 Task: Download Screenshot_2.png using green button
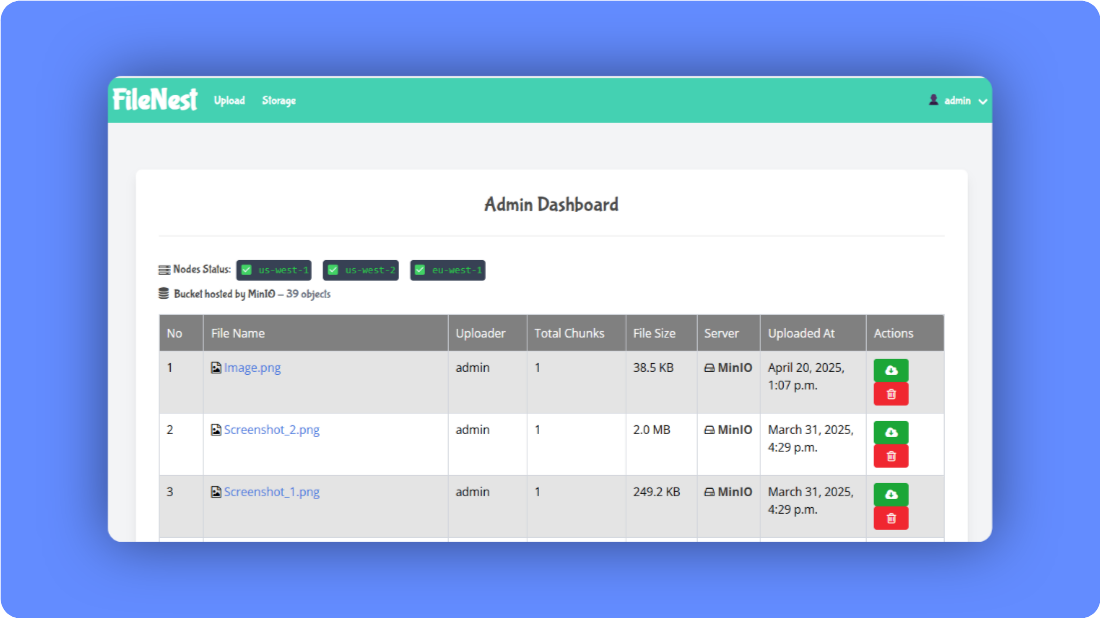pyautogui.click(x=891, y=432)
